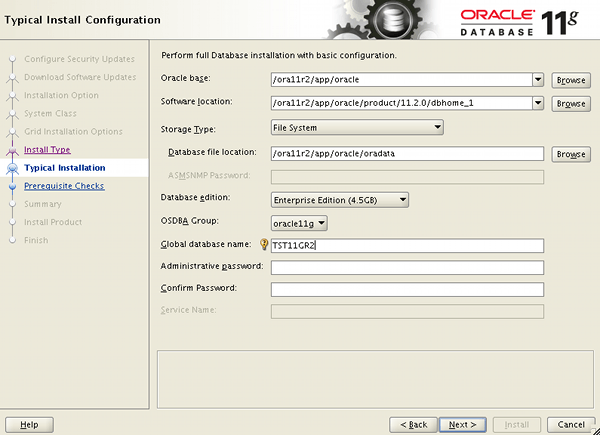600x435 pixels.
Task: Open the Install Type step link
Action: (x=47, y=150)
